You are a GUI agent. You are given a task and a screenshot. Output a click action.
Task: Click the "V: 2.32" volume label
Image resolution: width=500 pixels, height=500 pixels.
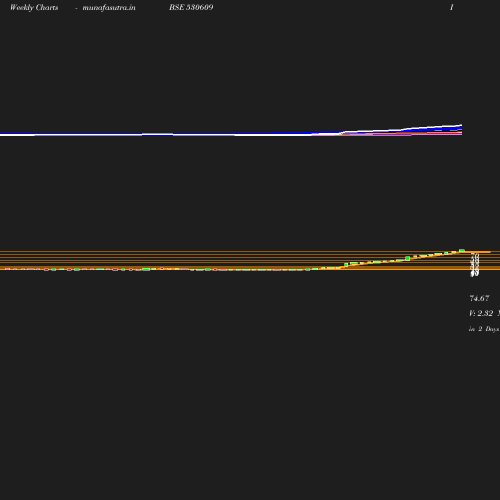(481, 313)
